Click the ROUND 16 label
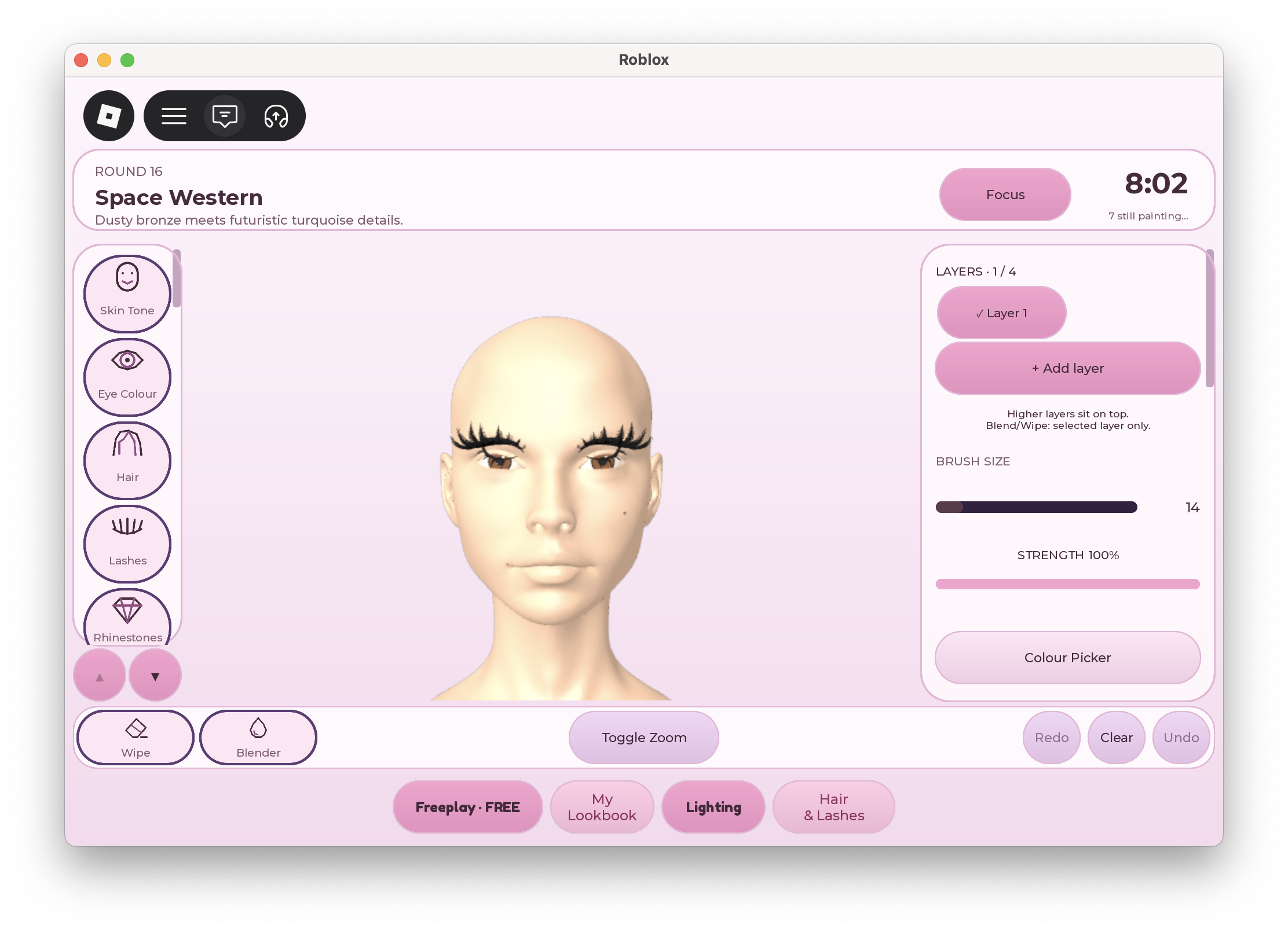 129,171
